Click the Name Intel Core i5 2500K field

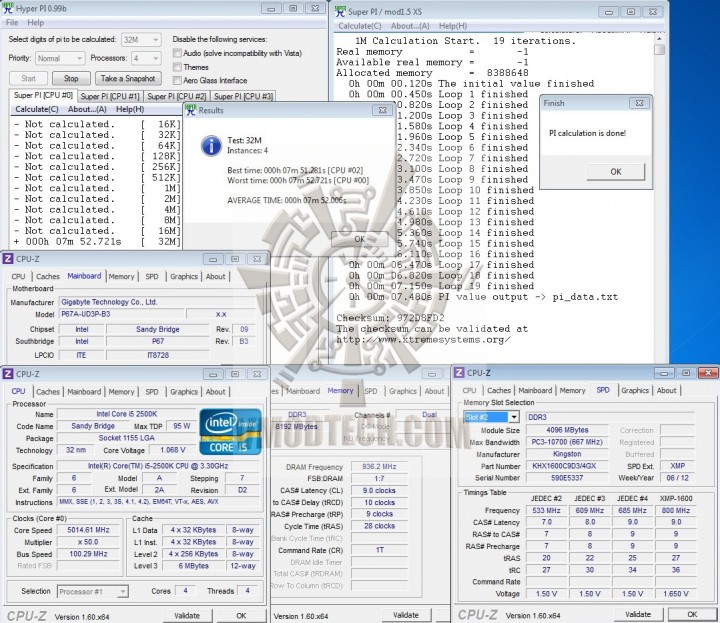(x=127, y=414)
